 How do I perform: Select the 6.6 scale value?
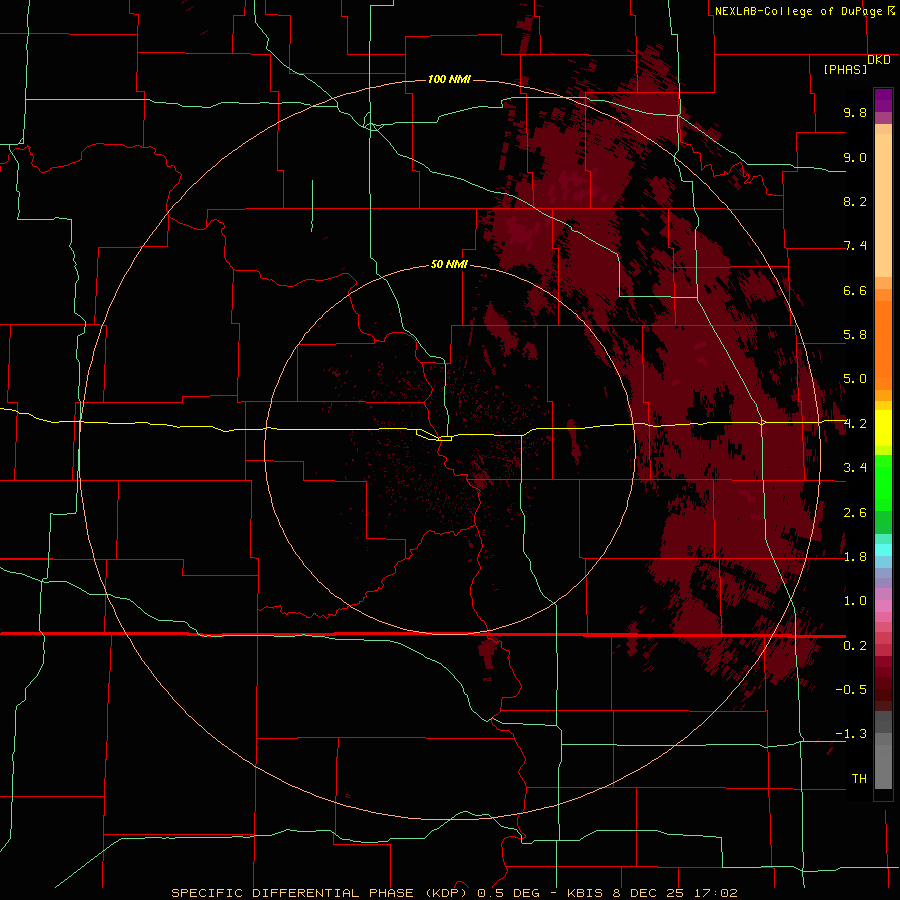(x=855, y=291)
